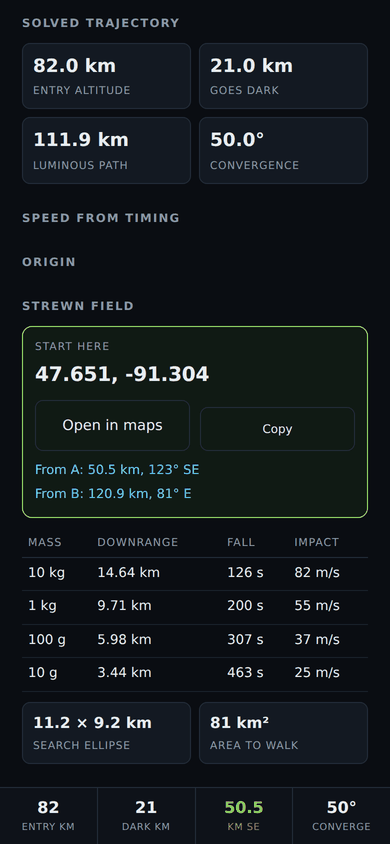Select the 111.9 km Luminous Path card

coord(107,150)
